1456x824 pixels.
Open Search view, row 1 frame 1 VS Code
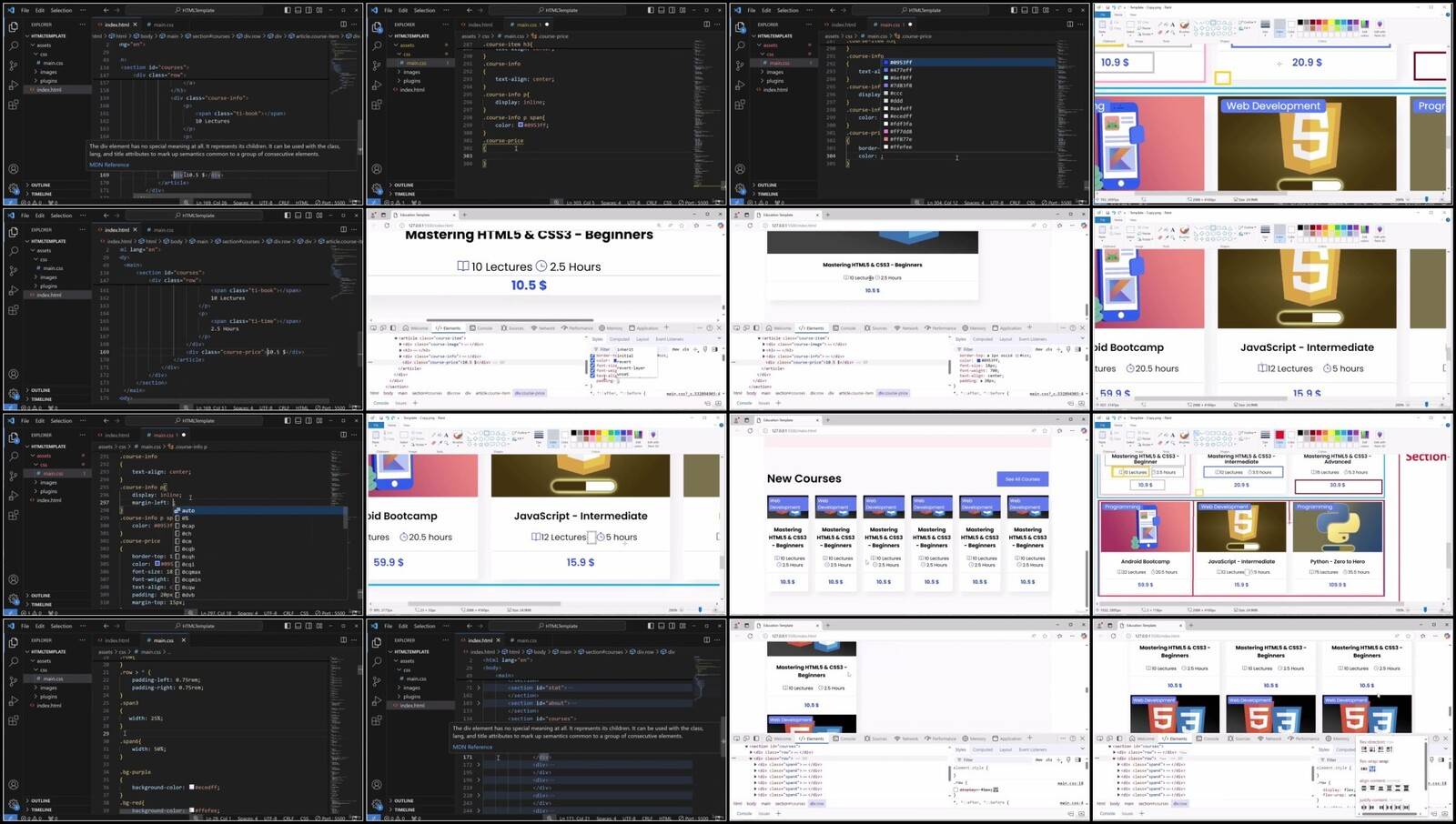point(13,45)
